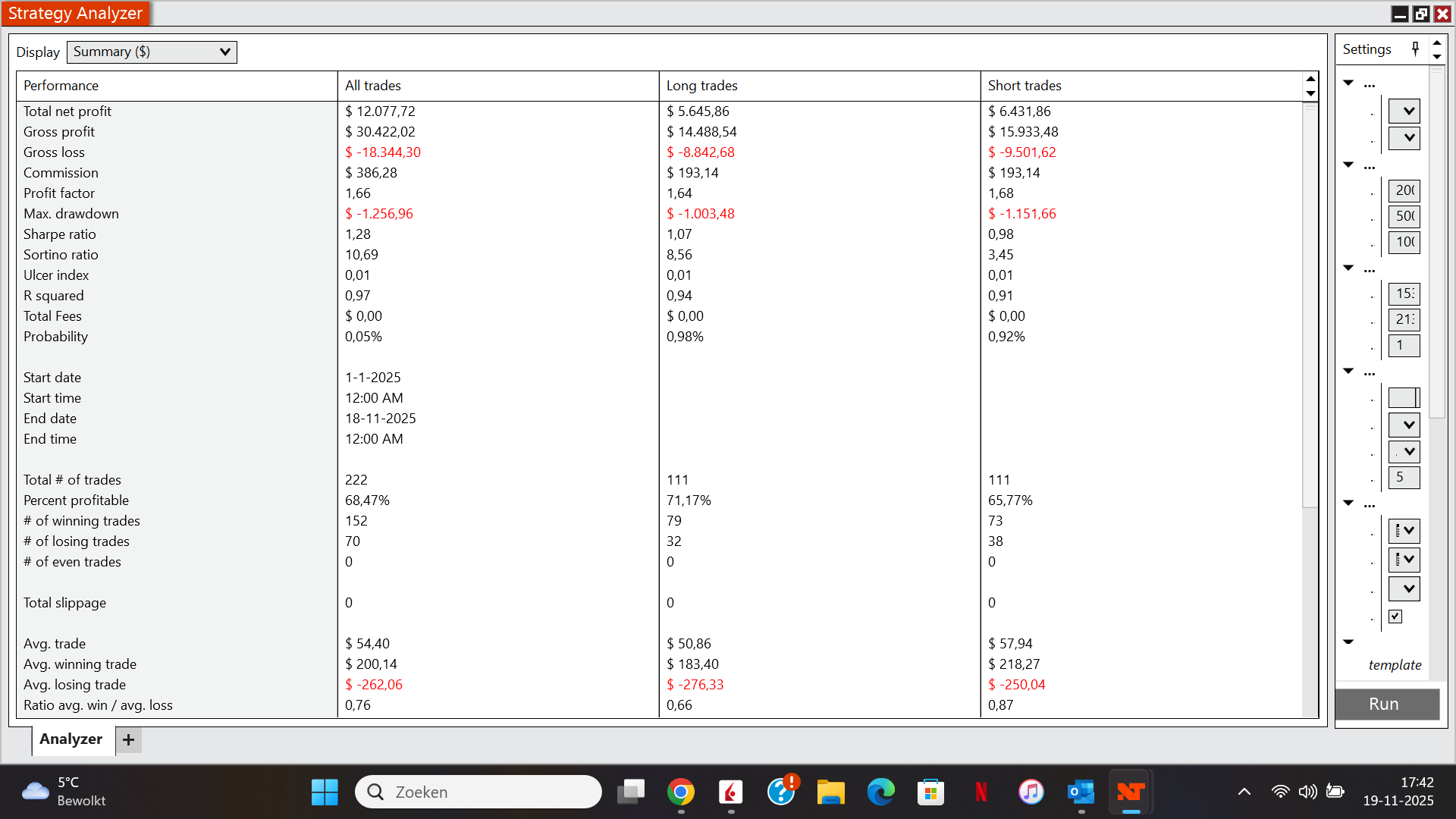Image resolution: width=1456 pixels, height=819 pixels.
Task: Click the pin icon in Settings panel
Action: (1415, 49)
